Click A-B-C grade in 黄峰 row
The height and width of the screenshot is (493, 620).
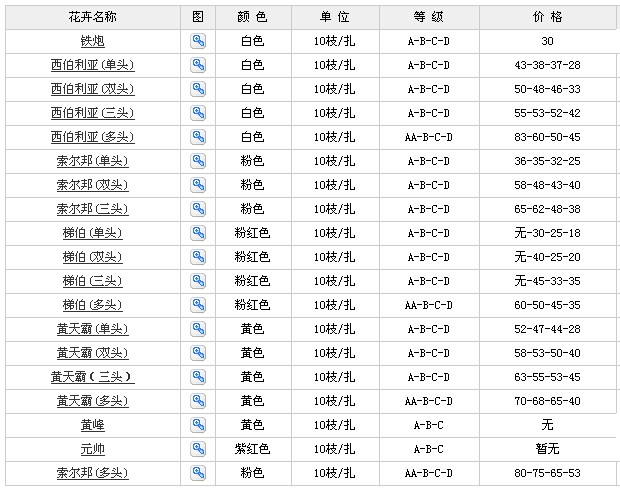[x=429, y=425]
